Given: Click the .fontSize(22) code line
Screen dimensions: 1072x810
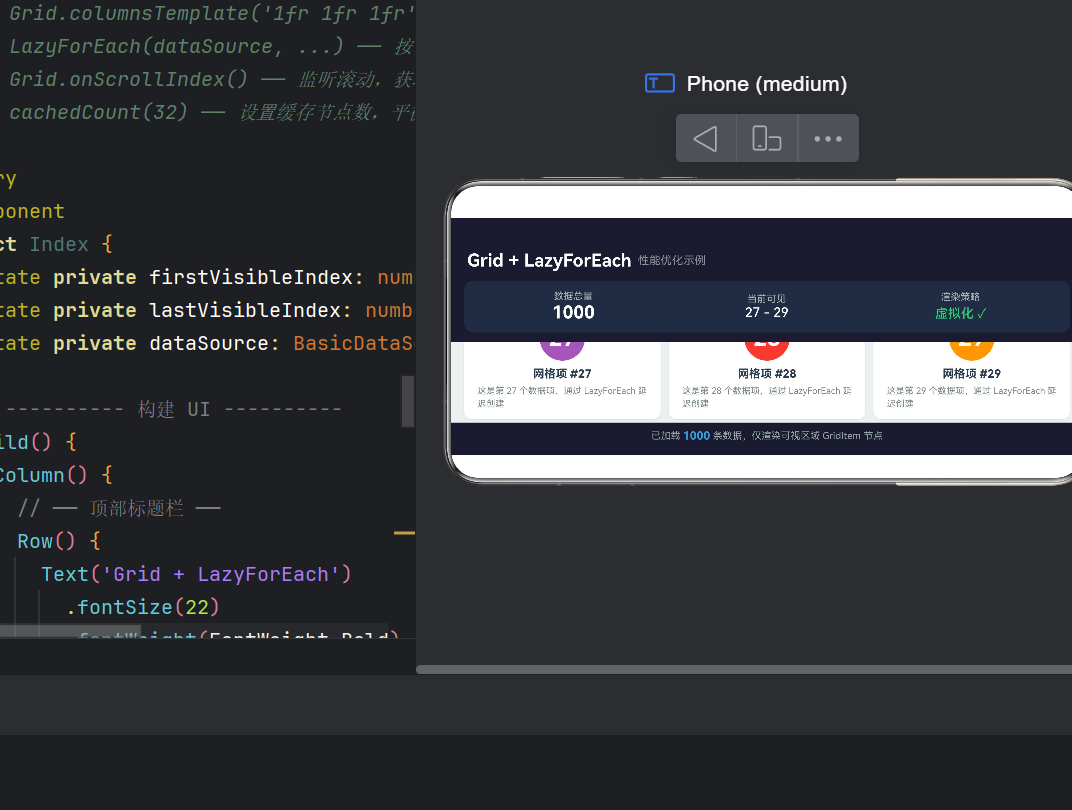Looking at the screenshot, I should pyautogui.click(x=143, y=607).
